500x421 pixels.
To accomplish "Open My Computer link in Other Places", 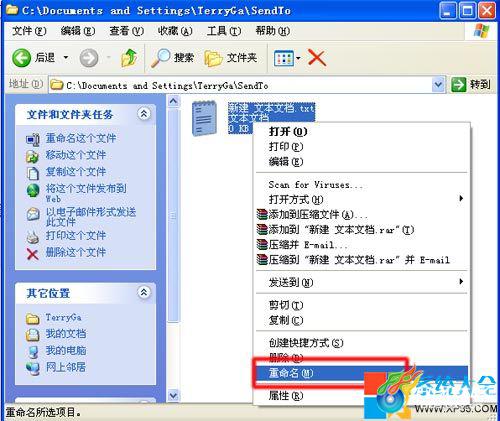I will 66,350.
